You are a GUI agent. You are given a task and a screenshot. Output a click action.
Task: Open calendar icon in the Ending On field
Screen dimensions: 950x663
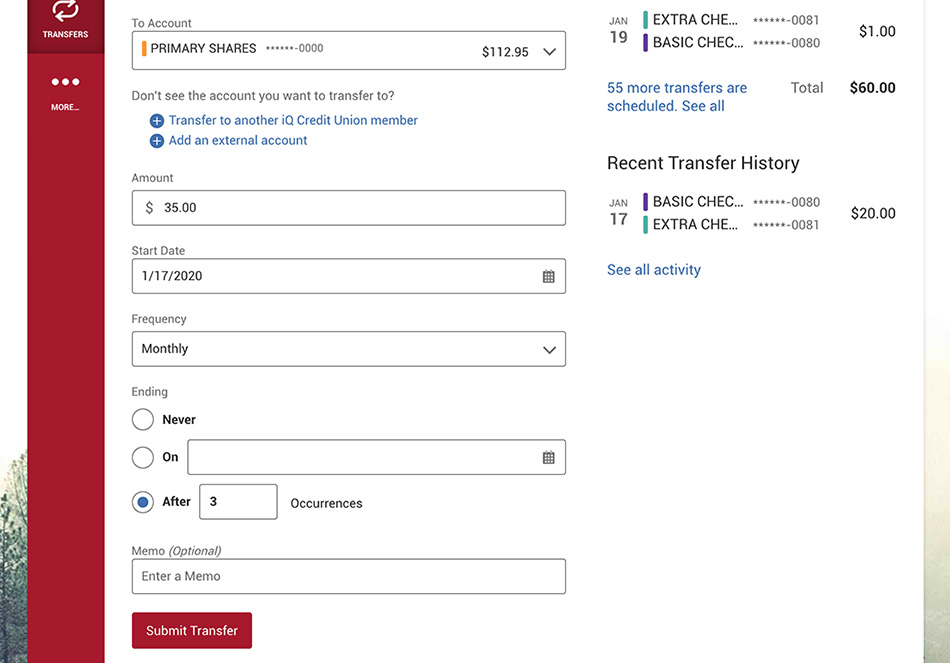click(x=548, y=458)
